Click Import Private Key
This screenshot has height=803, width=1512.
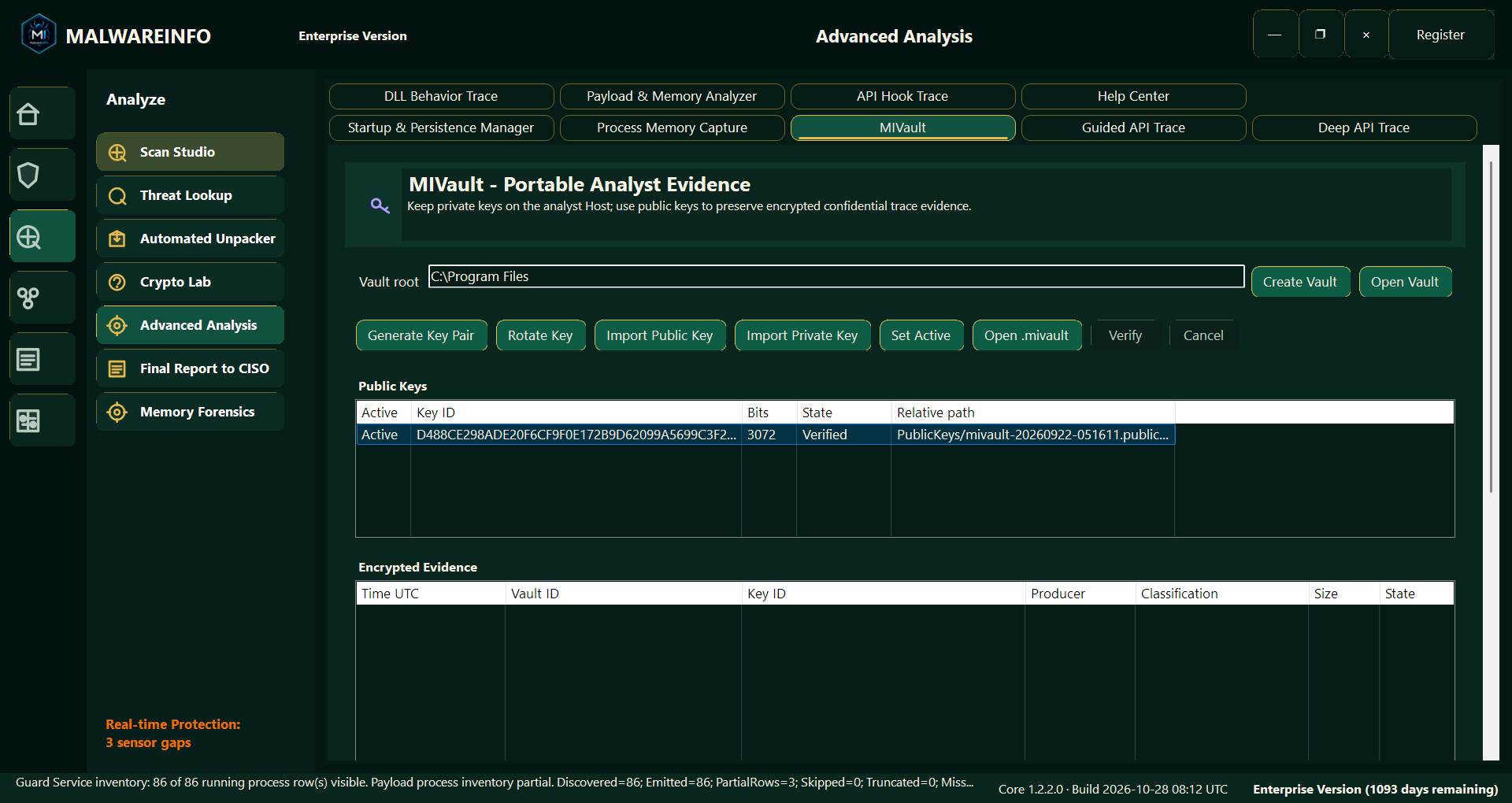tap(802, 335)
